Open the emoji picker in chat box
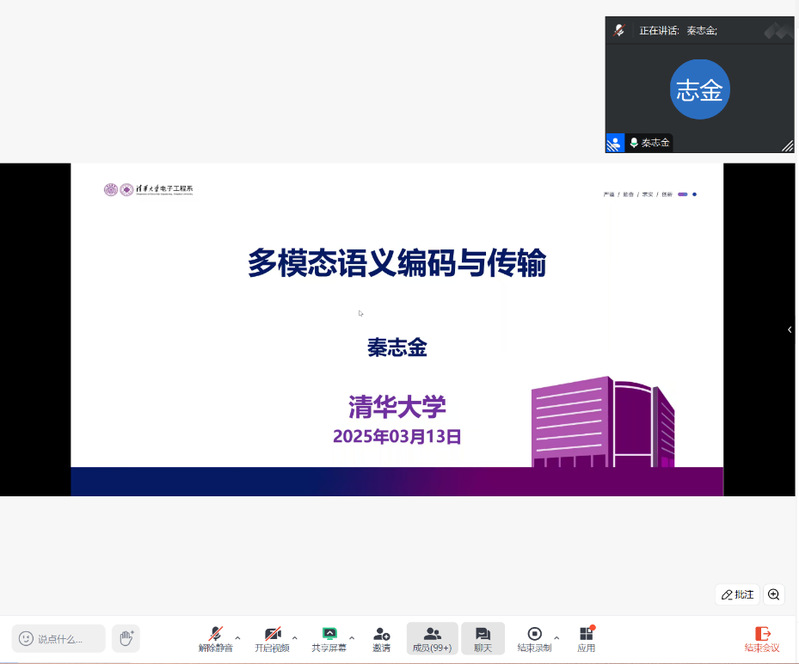Viewport: 799px width, 664px height. [x=26, y=638]
